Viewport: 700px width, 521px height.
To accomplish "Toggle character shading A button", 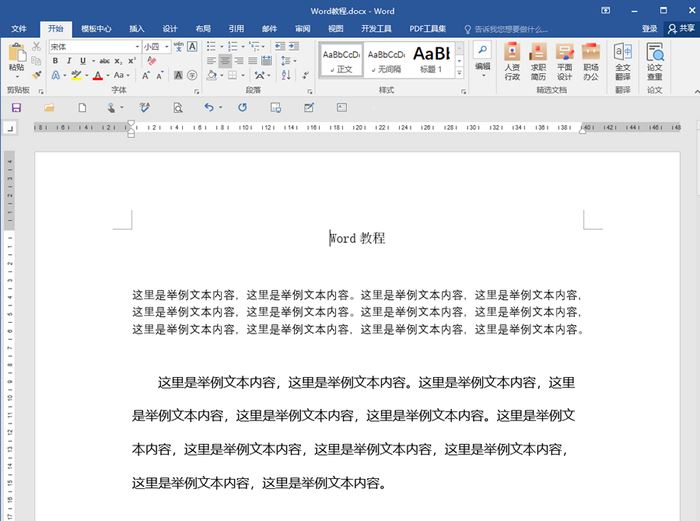I will (x=178, y=75).
